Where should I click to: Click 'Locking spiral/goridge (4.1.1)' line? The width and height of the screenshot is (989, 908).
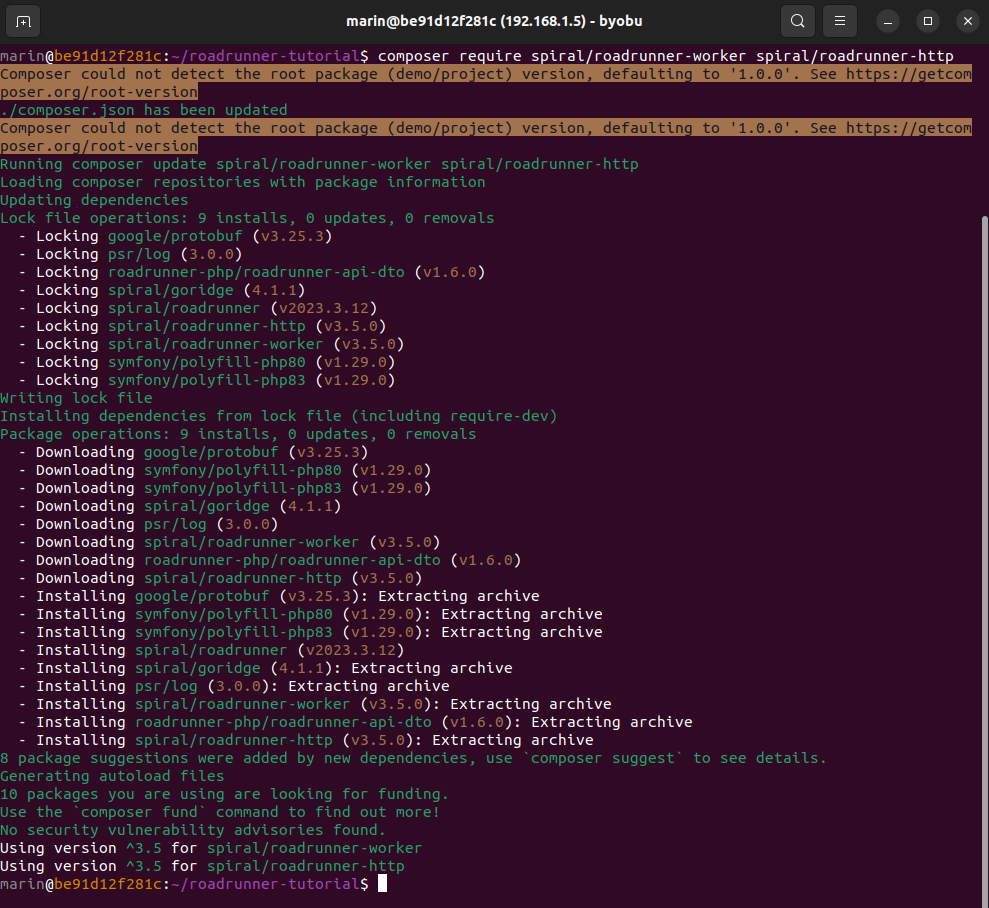coord(162,290)
